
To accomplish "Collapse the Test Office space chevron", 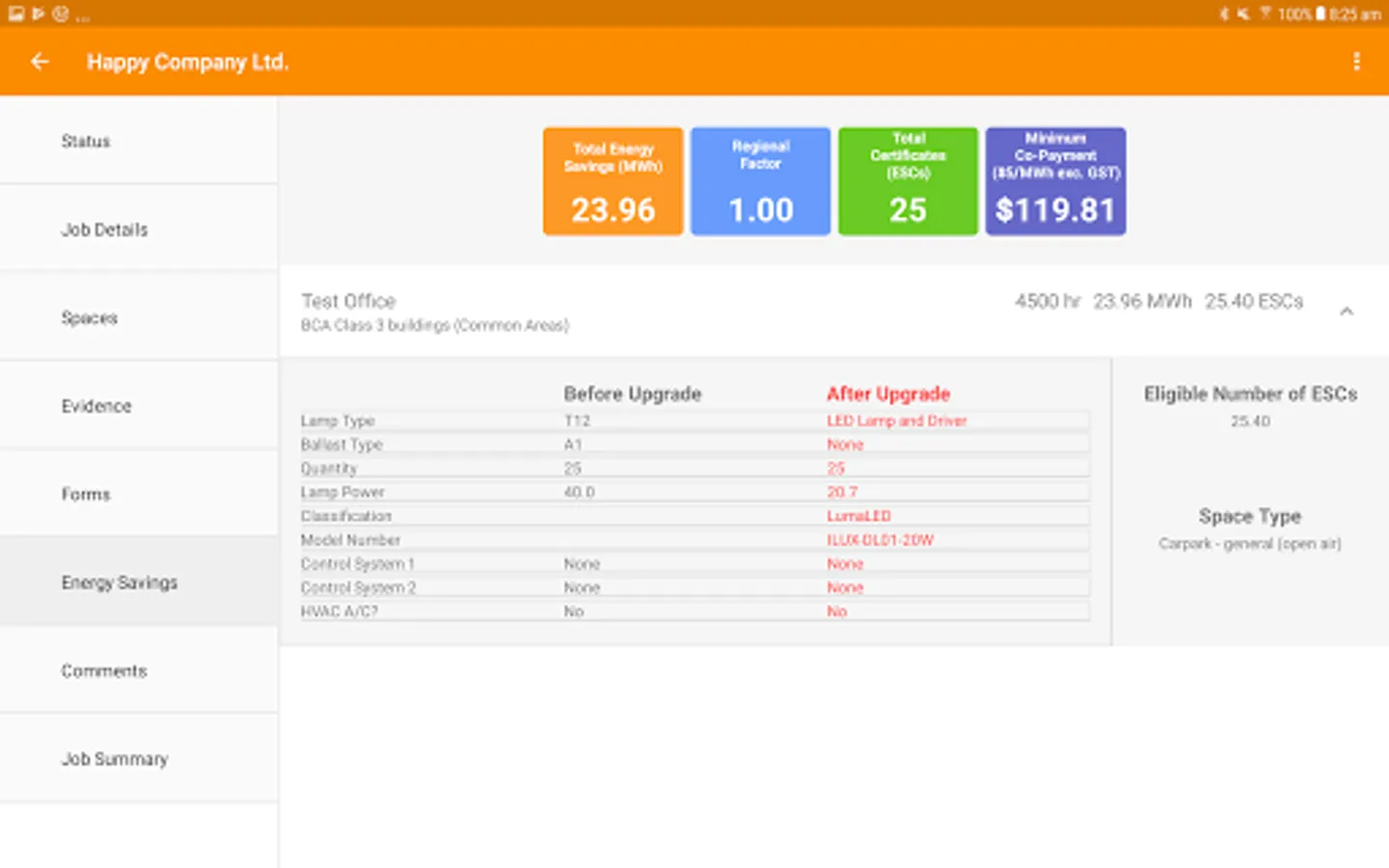I will pos(1347,312).
